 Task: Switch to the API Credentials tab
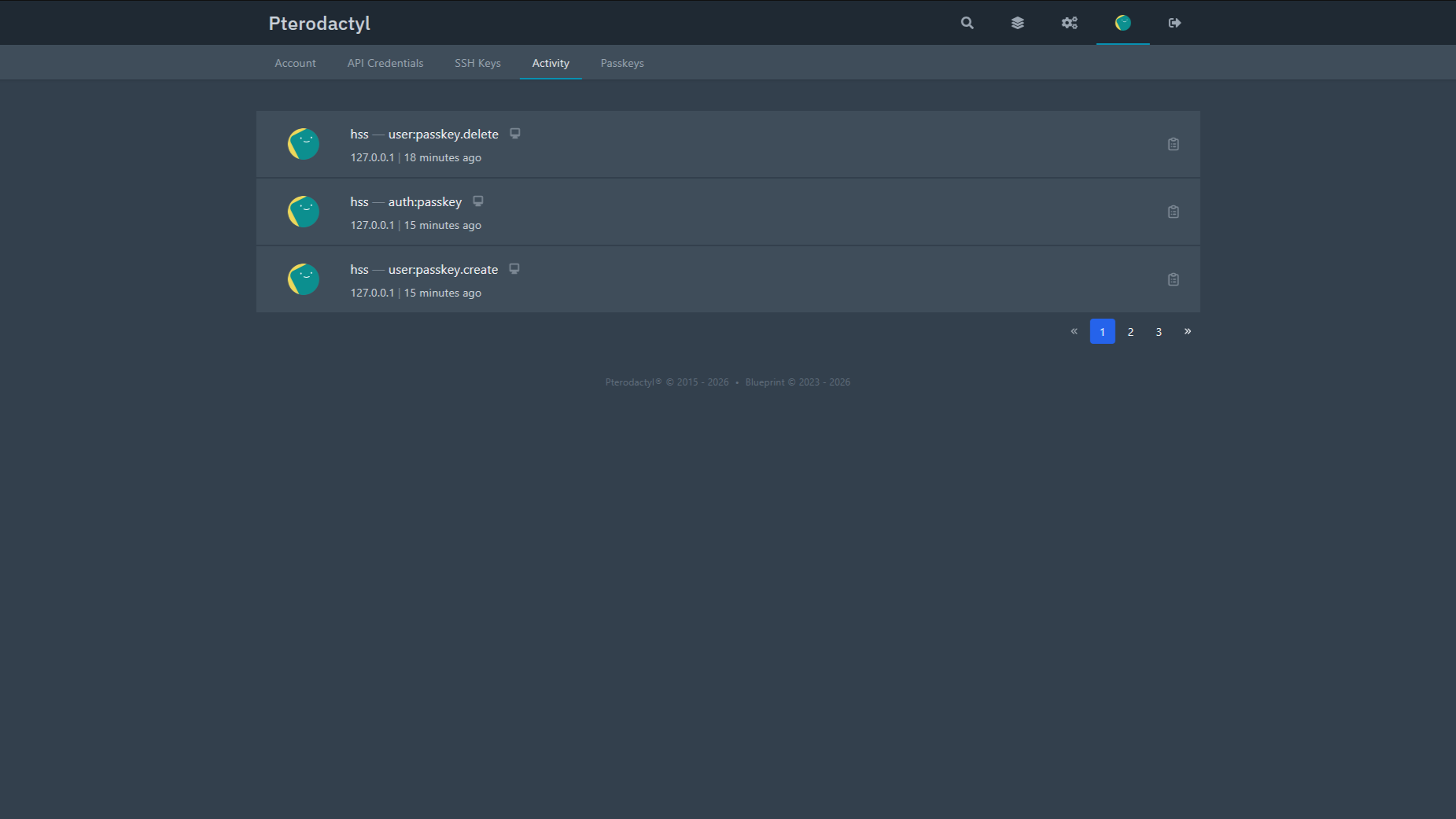tap(385, 63)
